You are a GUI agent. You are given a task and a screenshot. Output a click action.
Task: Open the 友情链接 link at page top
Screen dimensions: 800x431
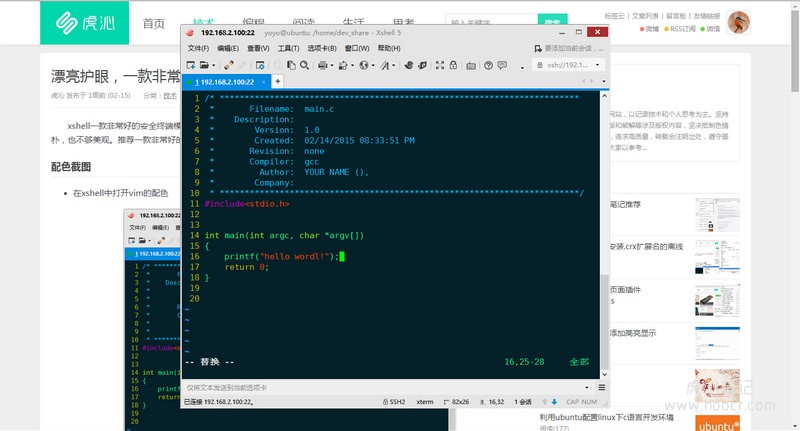click(x=707, y=16)
